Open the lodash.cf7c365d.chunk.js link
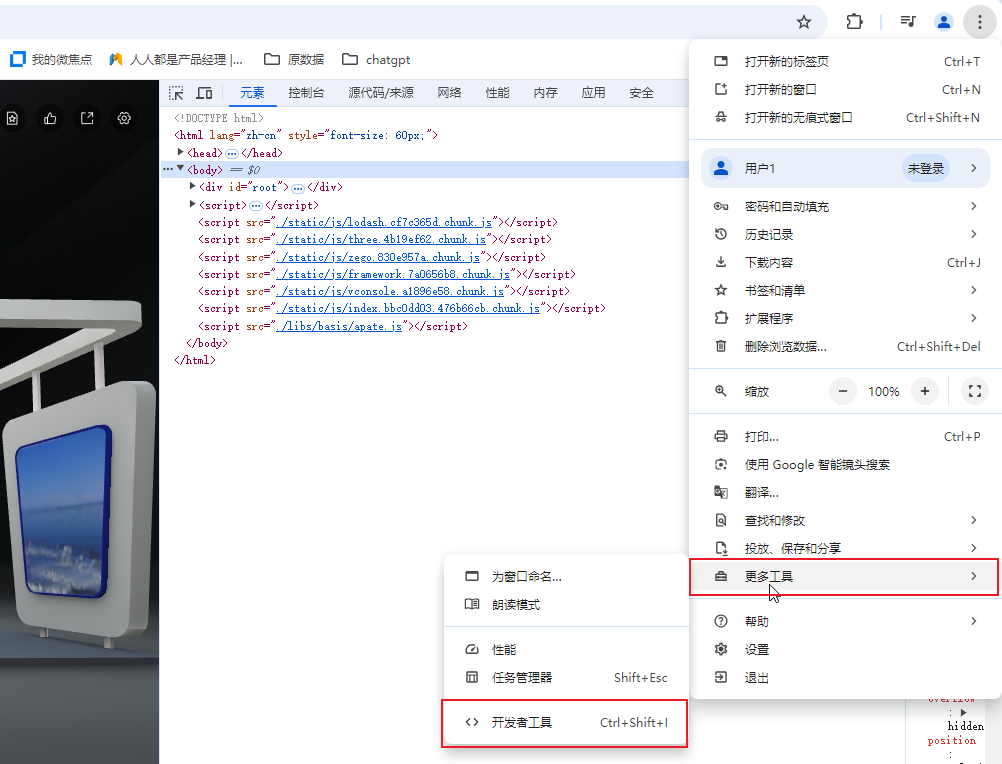This screenshot has width=1002, height=764. (x=385, y=222)
